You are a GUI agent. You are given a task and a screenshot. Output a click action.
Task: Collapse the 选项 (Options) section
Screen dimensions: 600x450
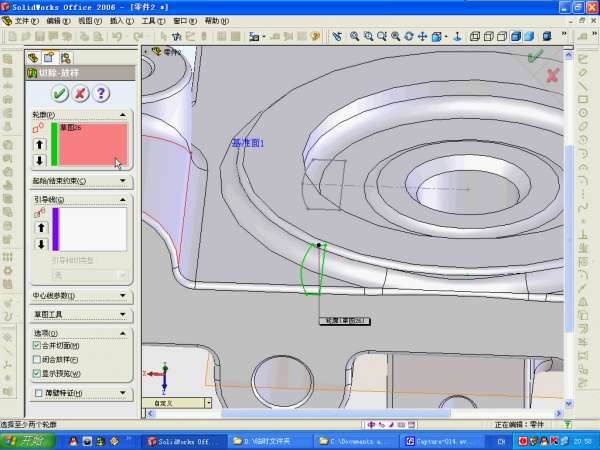coord(122,333)
